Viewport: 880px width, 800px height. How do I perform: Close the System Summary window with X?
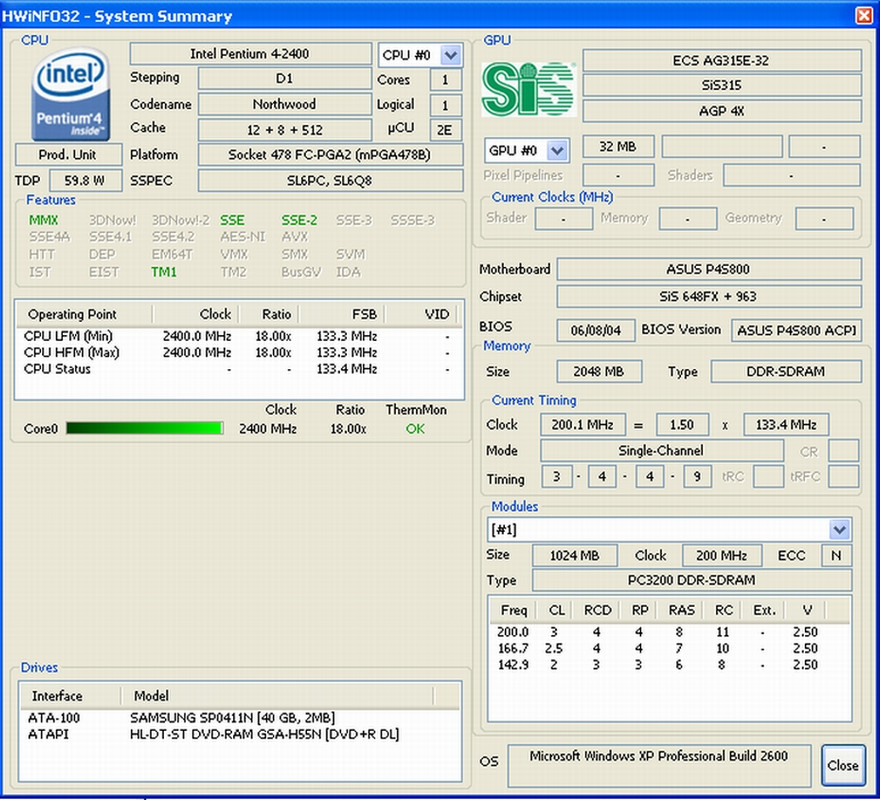point(864,15)
